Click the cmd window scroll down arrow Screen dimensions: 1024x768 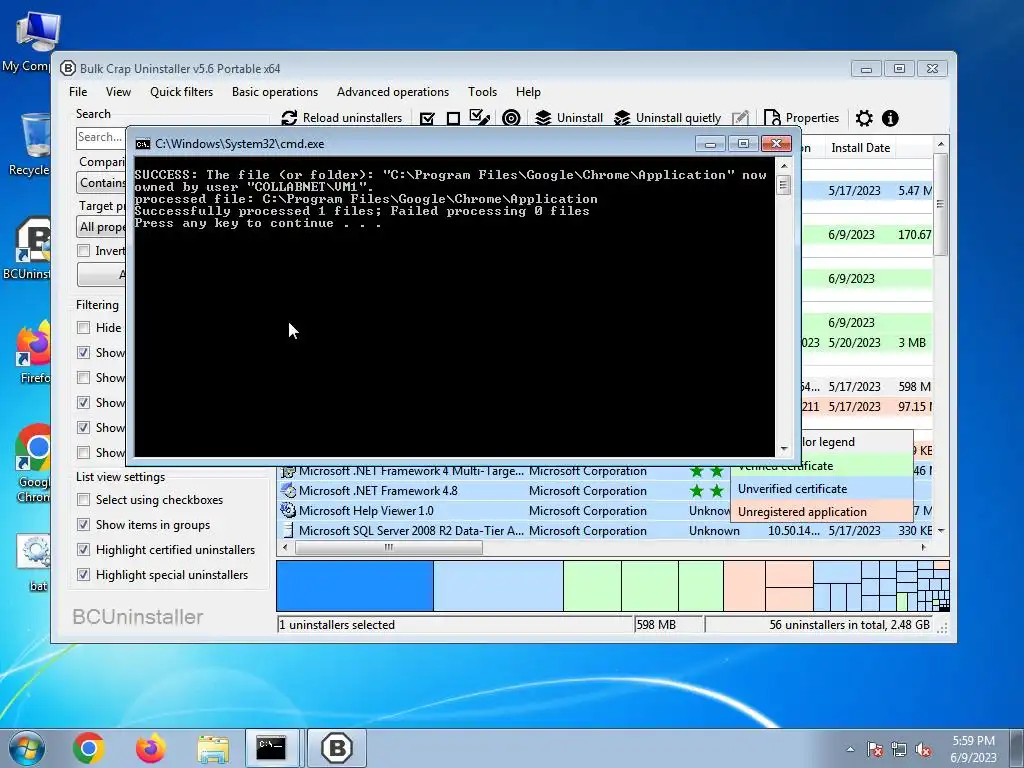click(x=784, y=449)
